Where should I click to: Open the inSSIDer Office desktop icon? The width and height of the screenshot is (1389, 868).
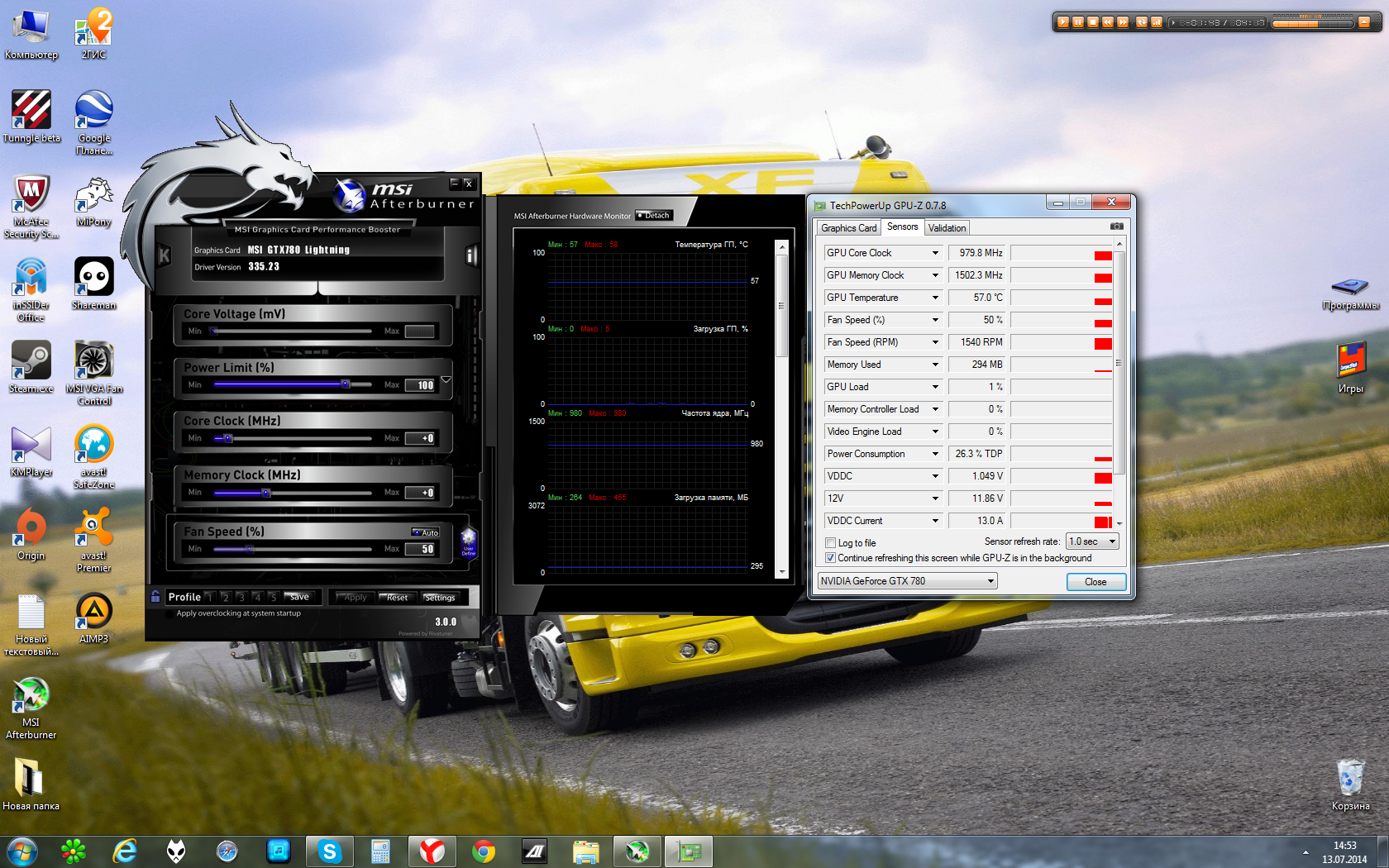(31, 289)
